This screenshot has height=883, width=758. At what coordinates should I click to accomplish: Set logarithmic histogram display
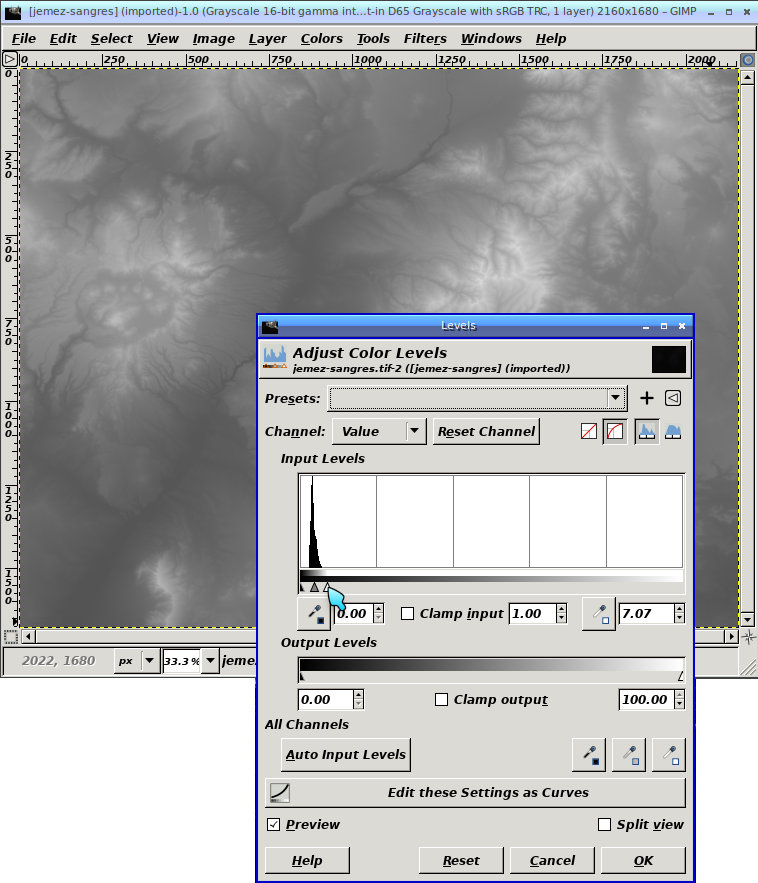point(673,431)
